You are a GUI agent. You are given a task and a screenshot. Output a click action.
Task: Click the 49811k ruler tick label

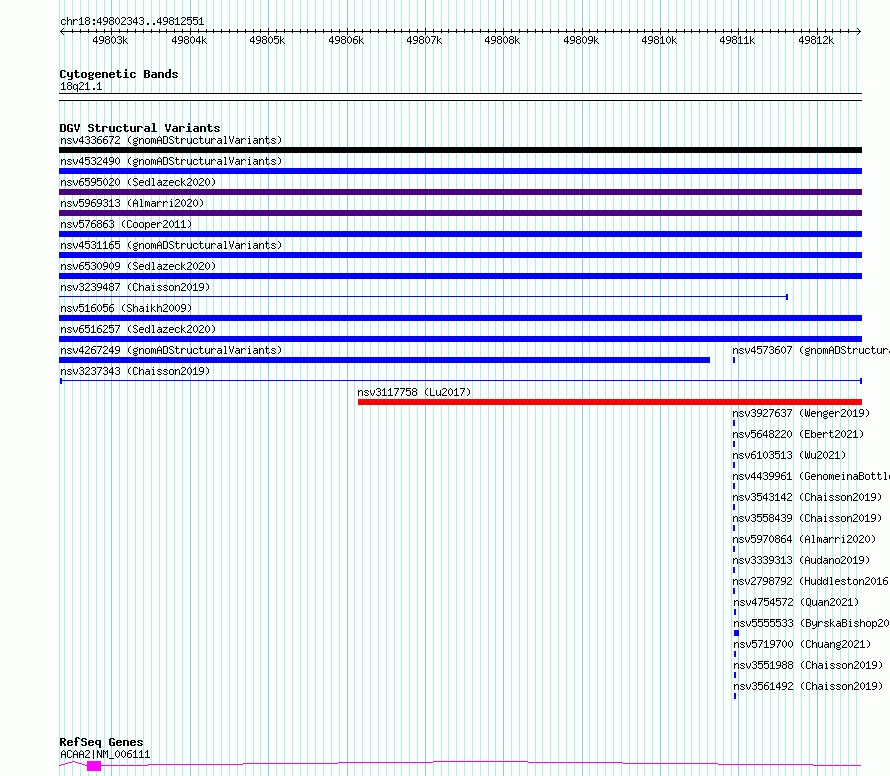(x=737, y=40)
